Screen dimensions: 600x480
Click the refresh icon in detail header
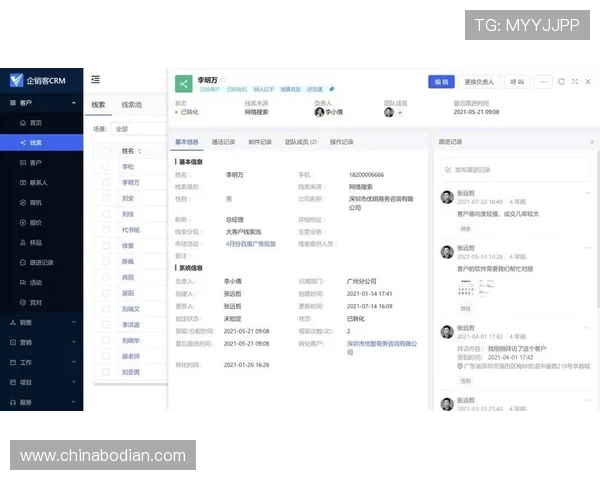561,81
